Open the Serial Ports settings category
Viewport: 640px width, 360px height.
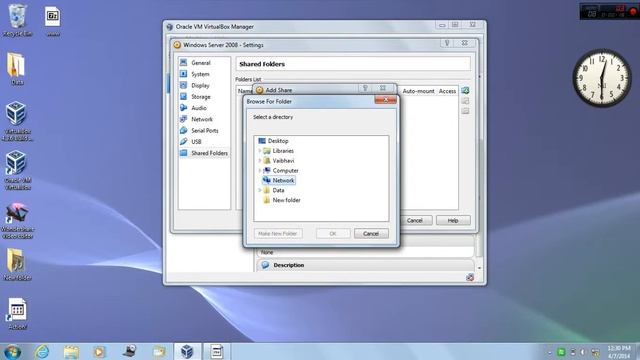204,131
